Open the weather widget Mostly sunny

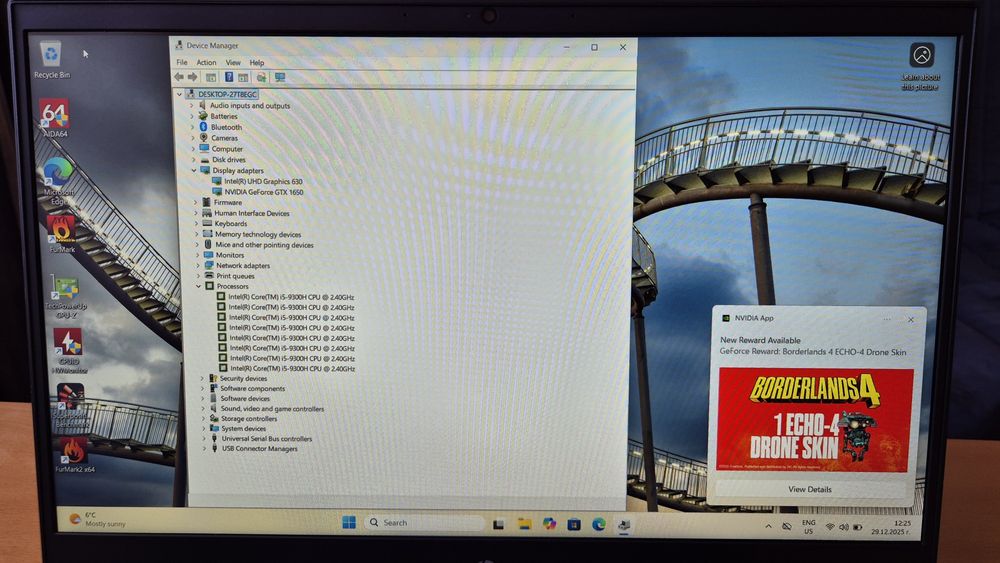point(98,519)
